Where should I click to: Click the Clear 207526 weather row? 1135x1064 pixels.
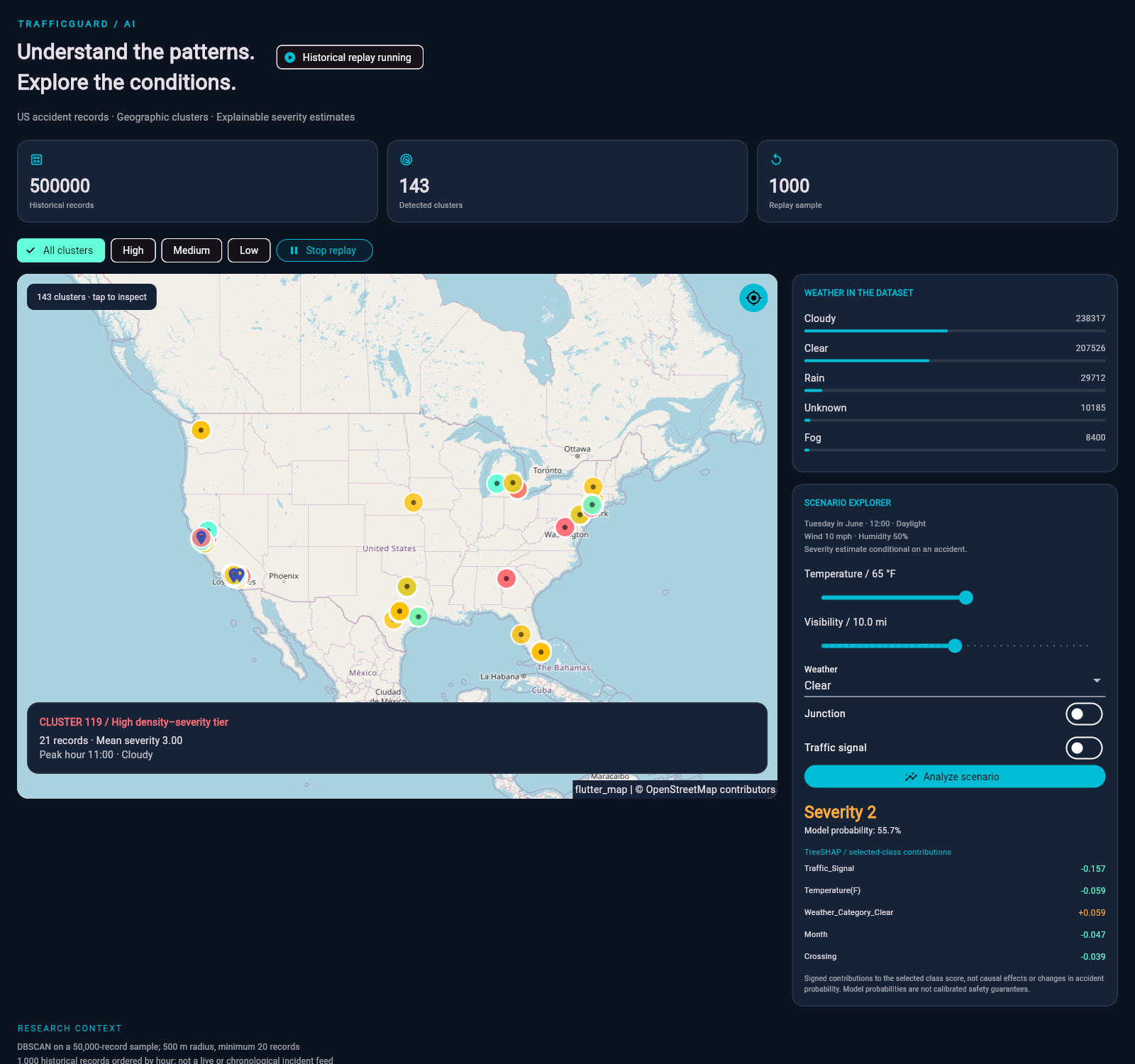[x=955, y=353]
